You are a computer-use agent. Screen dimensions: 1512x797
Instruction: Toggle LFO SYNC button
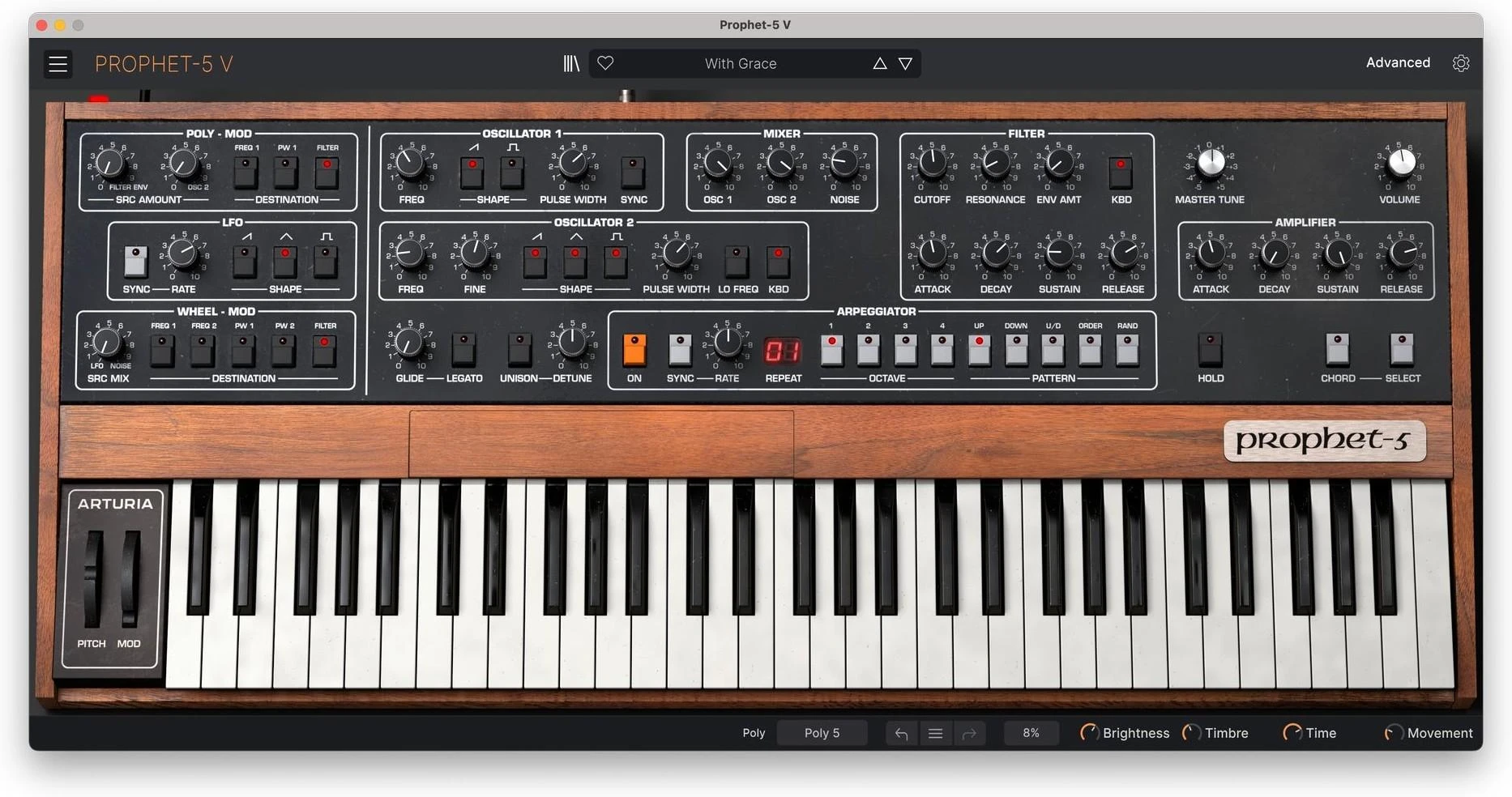tap(136, 262)
